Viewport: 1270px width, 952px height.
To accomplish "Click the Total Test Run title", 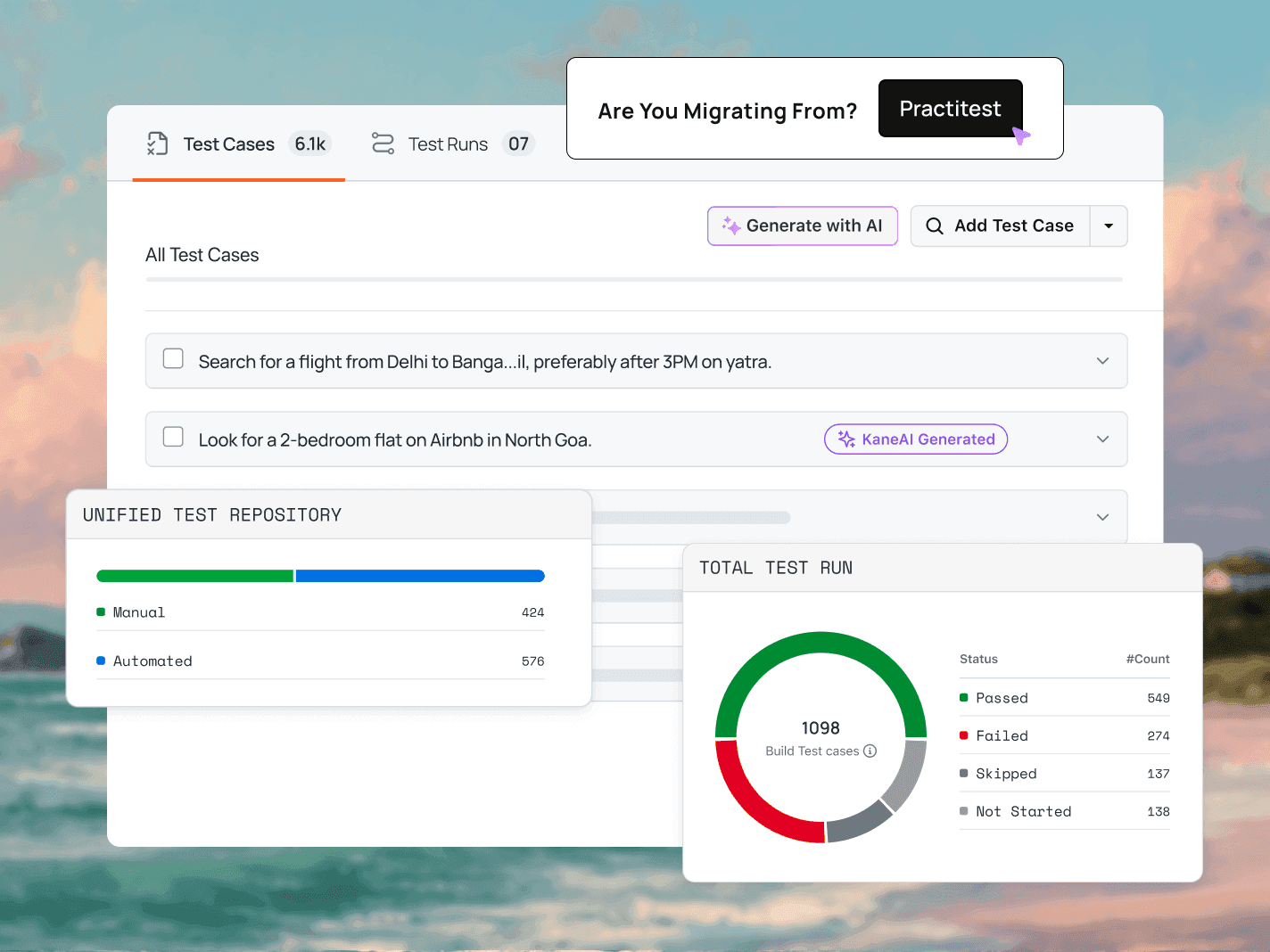I will [776, 568].
